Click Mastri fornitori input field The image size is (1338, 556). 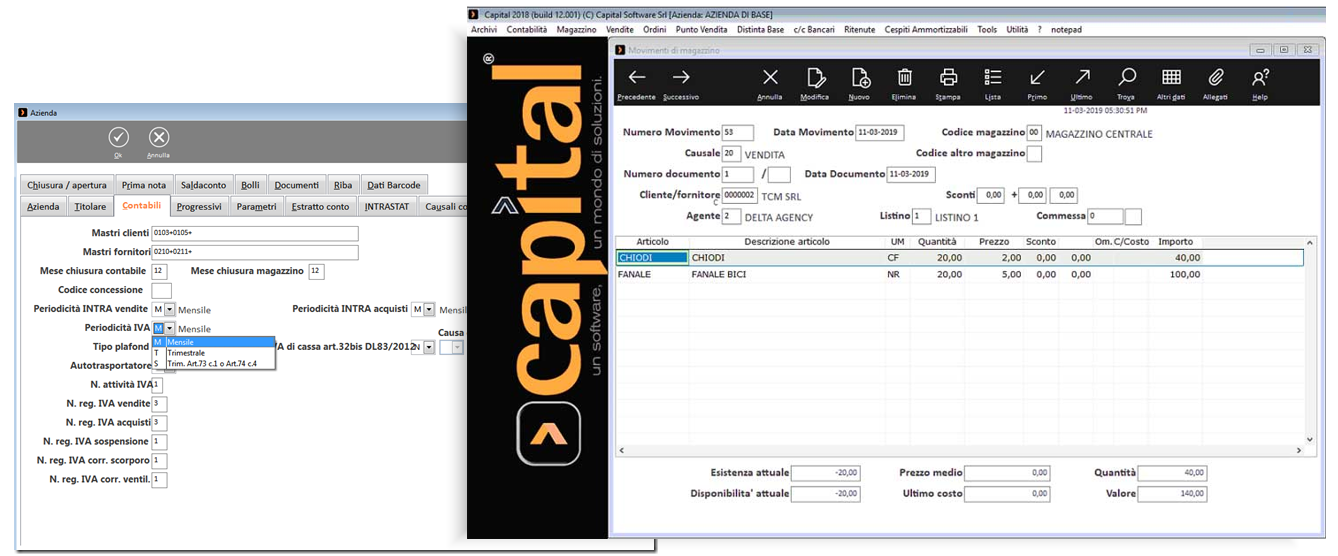coord(254,252)
